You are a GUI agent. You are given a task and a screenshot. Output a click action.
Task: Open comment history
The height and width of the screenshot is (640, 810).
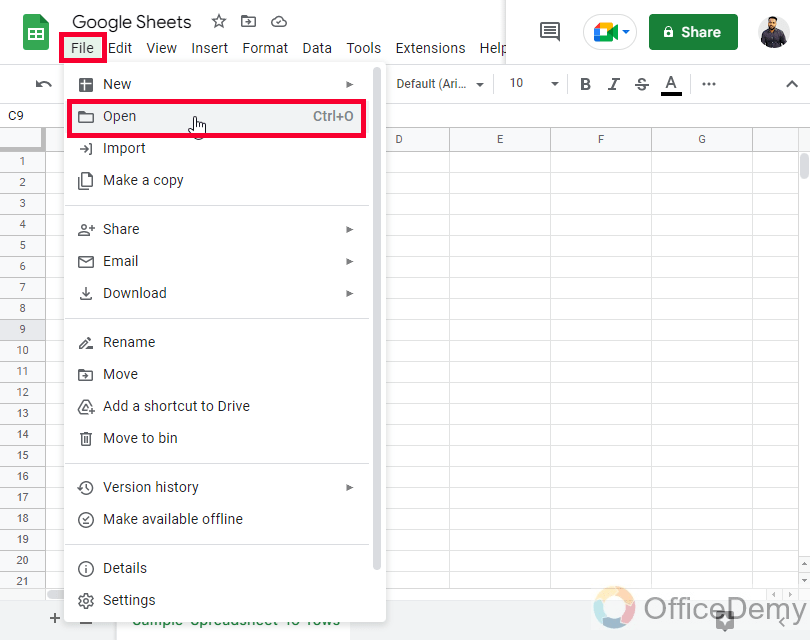[x=548, y=31]
